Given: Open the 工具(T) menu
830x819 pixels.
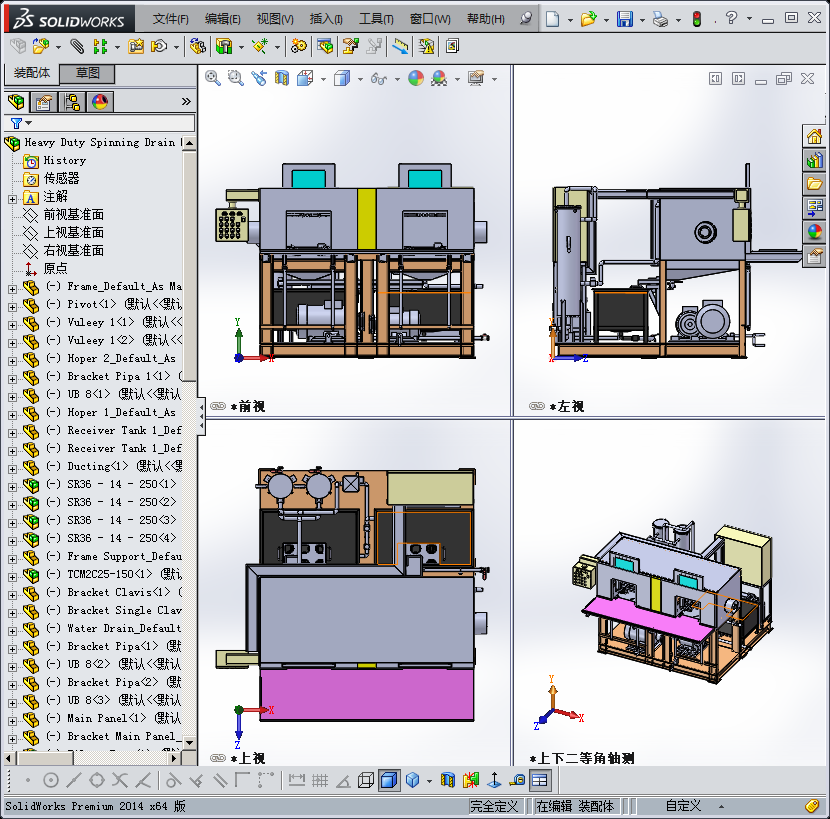Looking at the screenshot, I should [376, 19].
